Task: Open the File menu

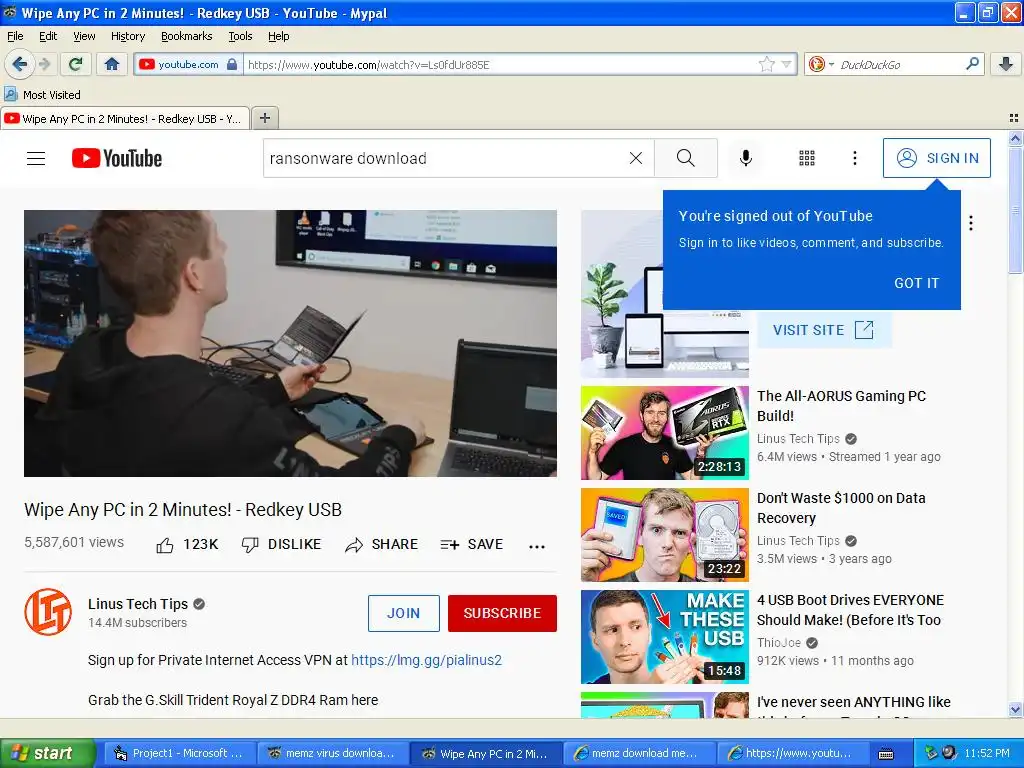Action: pos(15,36)
